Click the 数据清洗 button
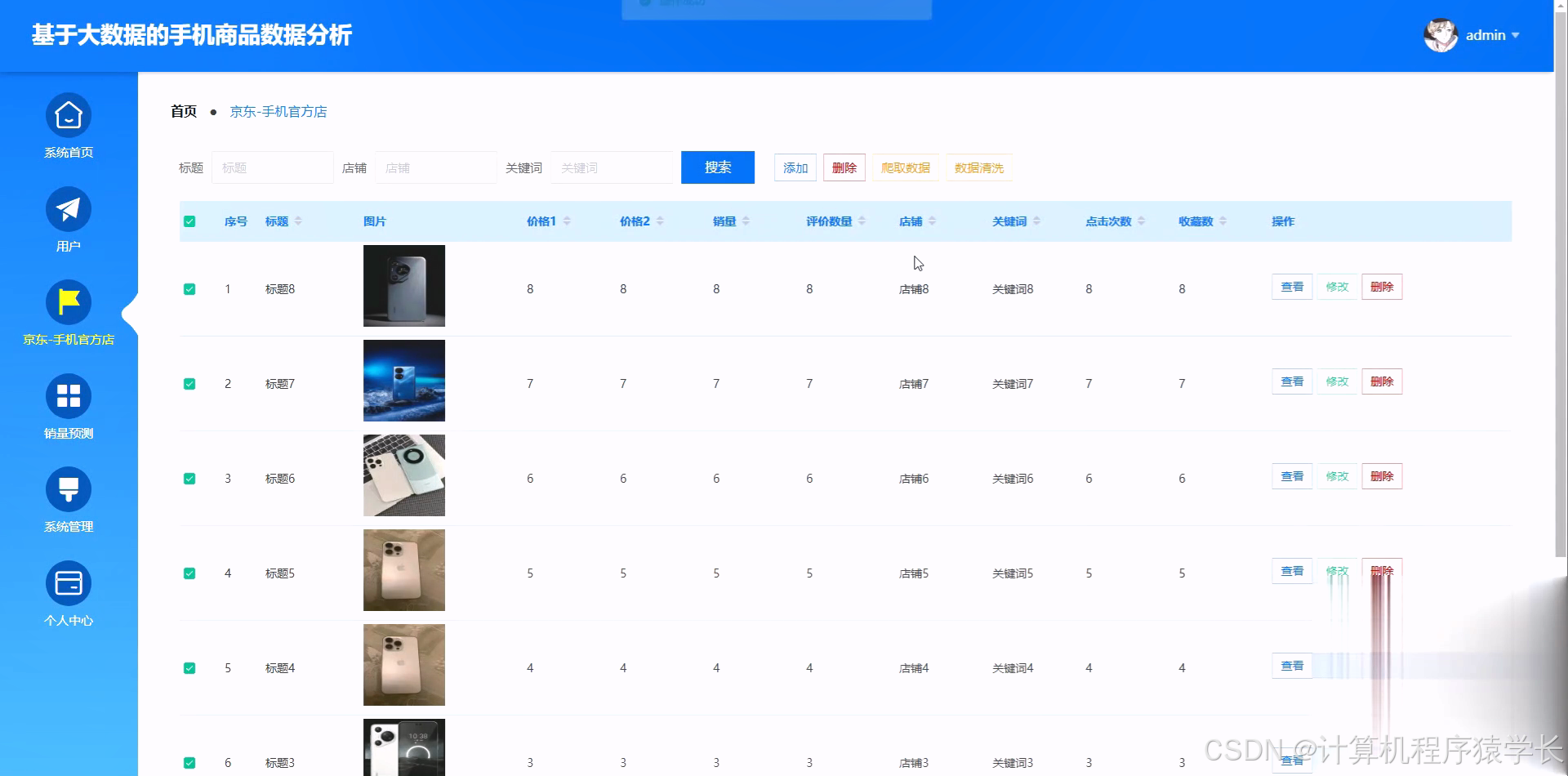 (x=978, y=167)
